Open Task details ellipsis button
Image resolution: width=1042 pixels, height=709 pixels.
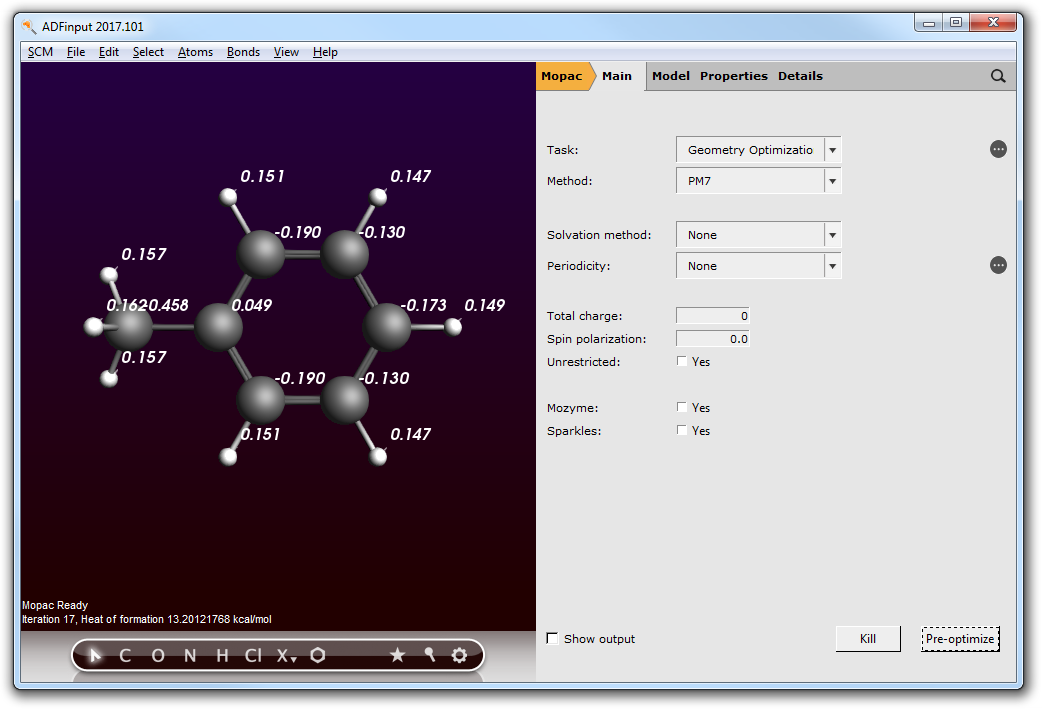tap(998, 149)
